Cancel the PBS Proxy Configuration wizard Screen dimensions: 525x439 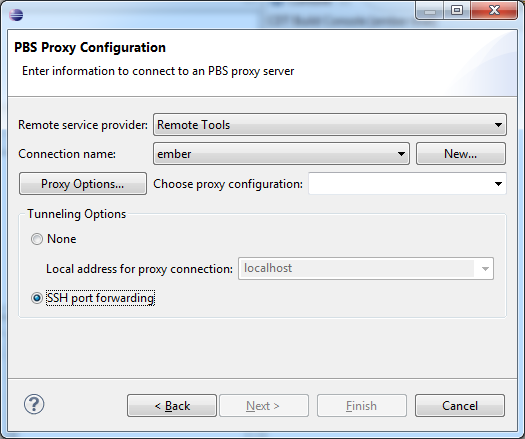point(460,406)
